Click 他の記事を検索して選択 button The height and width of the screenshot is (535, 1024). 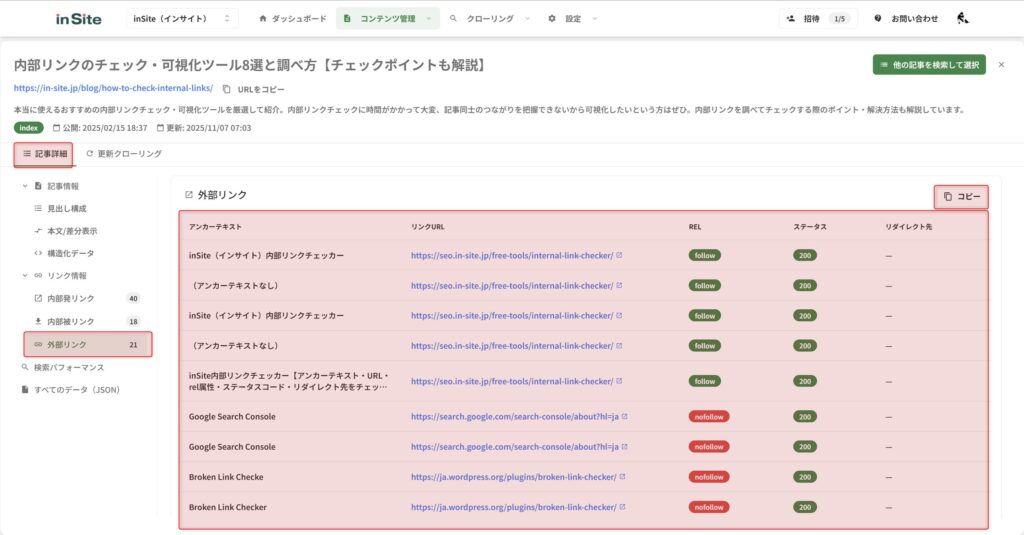click(929, 65)
